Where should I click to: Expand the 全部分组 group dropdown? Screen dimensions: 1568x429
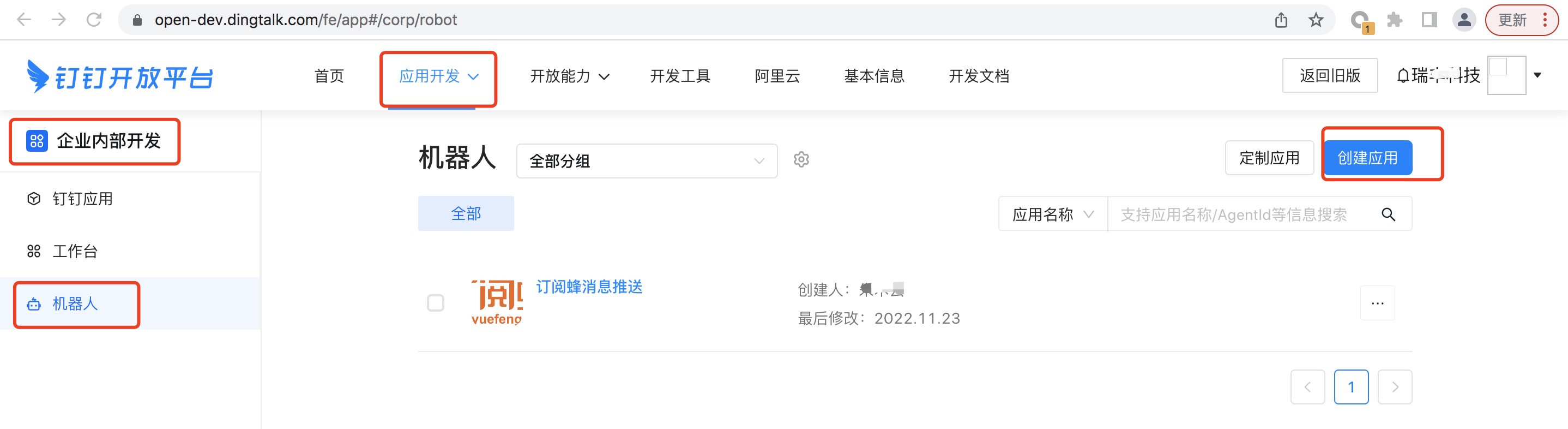pyautogui.click(x=647, y=161)
